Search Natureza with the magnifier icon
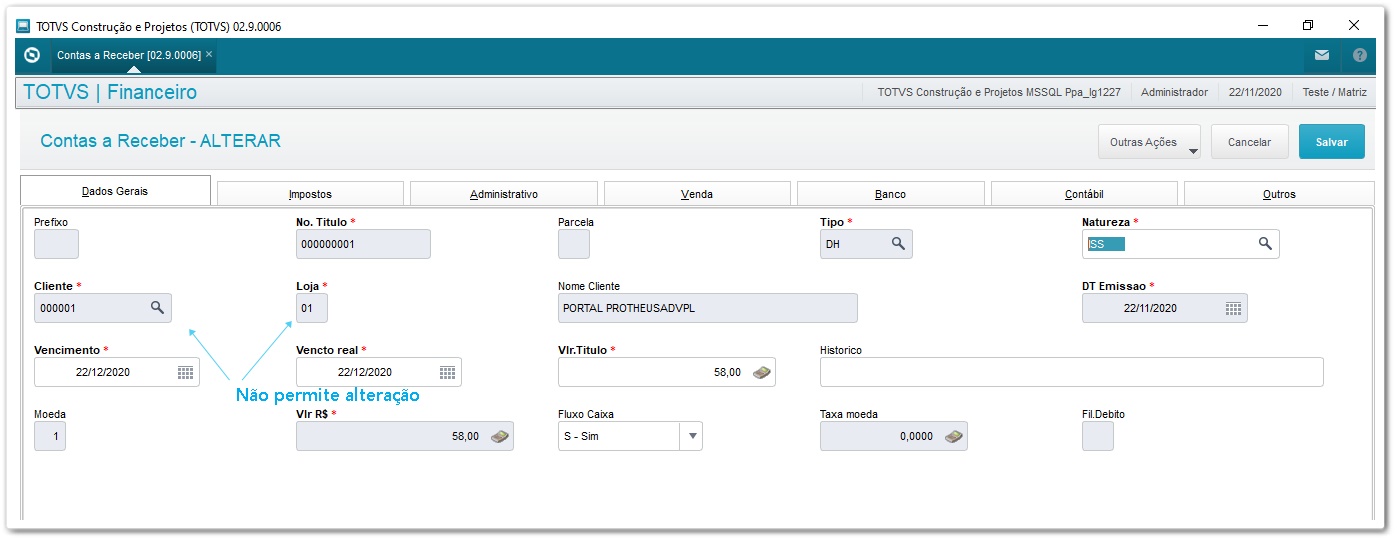This screenshot has height=541, width=1397. point(1265,244)
